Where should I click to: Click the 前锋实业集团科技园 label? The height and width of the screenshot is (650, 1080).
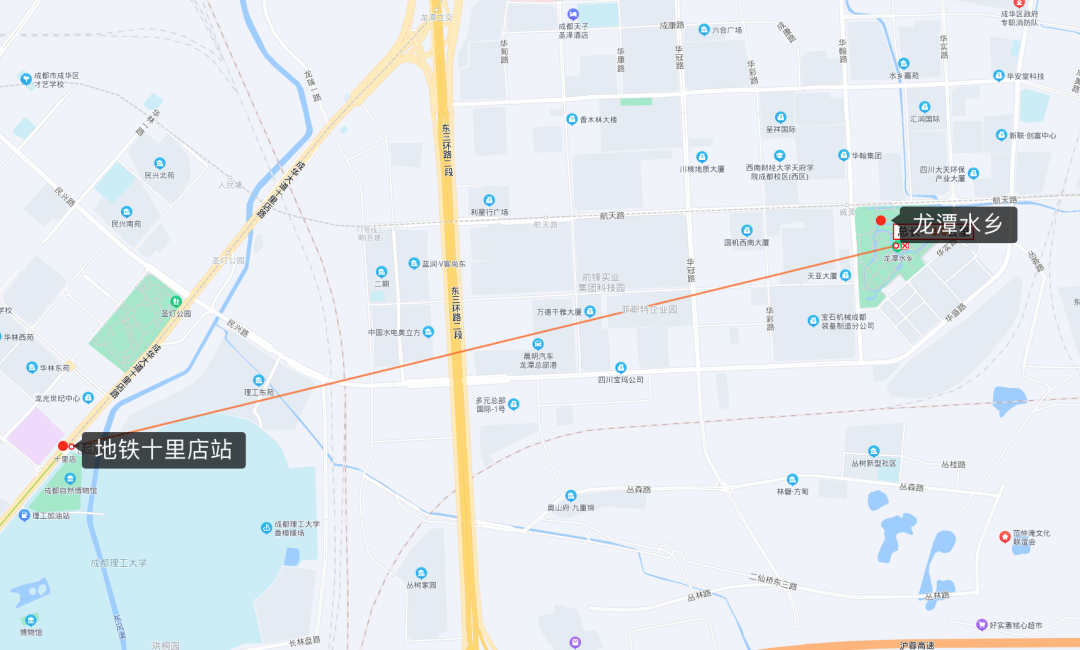coord(601,282)
